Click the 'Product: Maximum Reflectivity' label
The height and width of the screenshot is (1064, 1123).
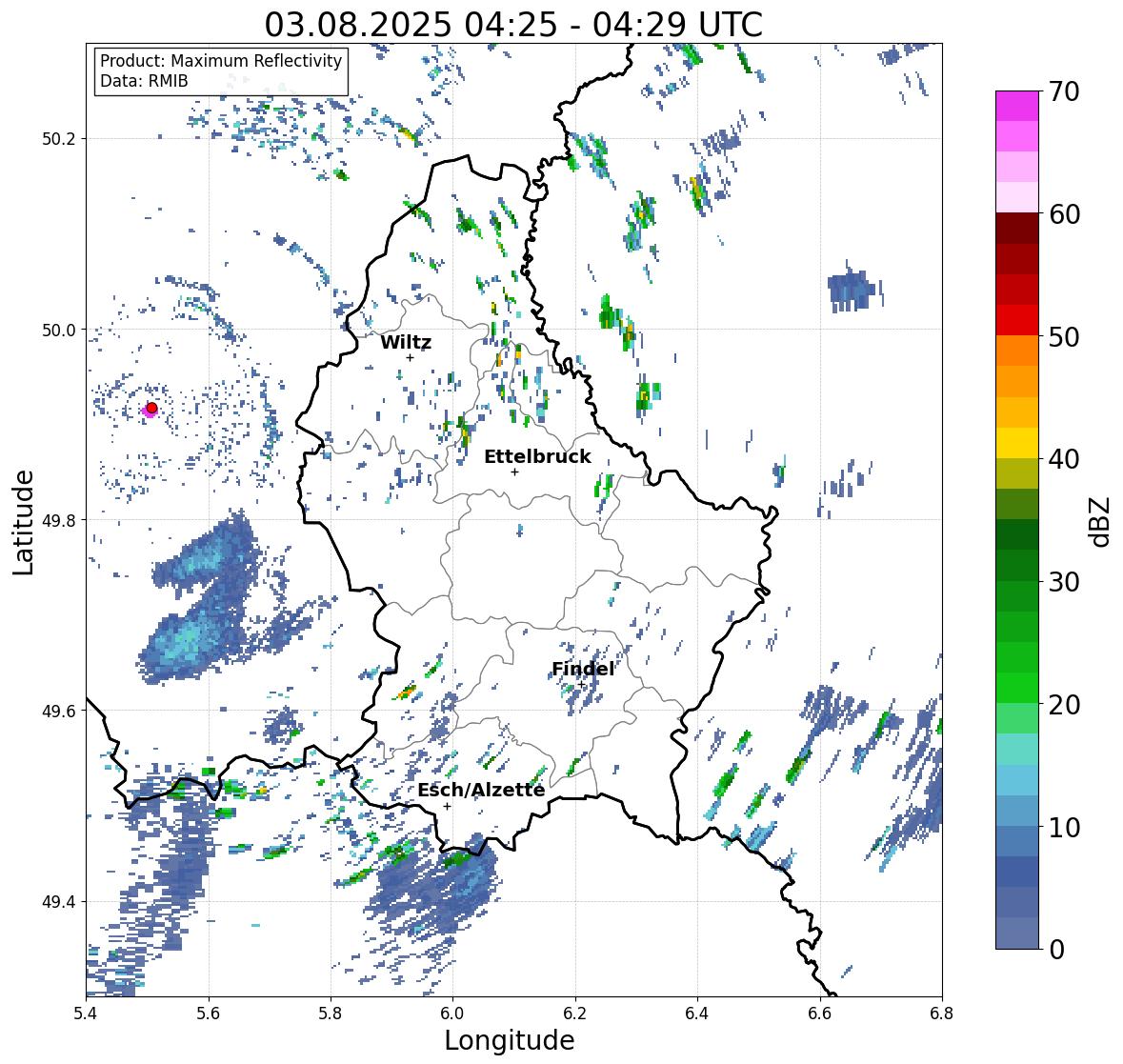[221, 61]
